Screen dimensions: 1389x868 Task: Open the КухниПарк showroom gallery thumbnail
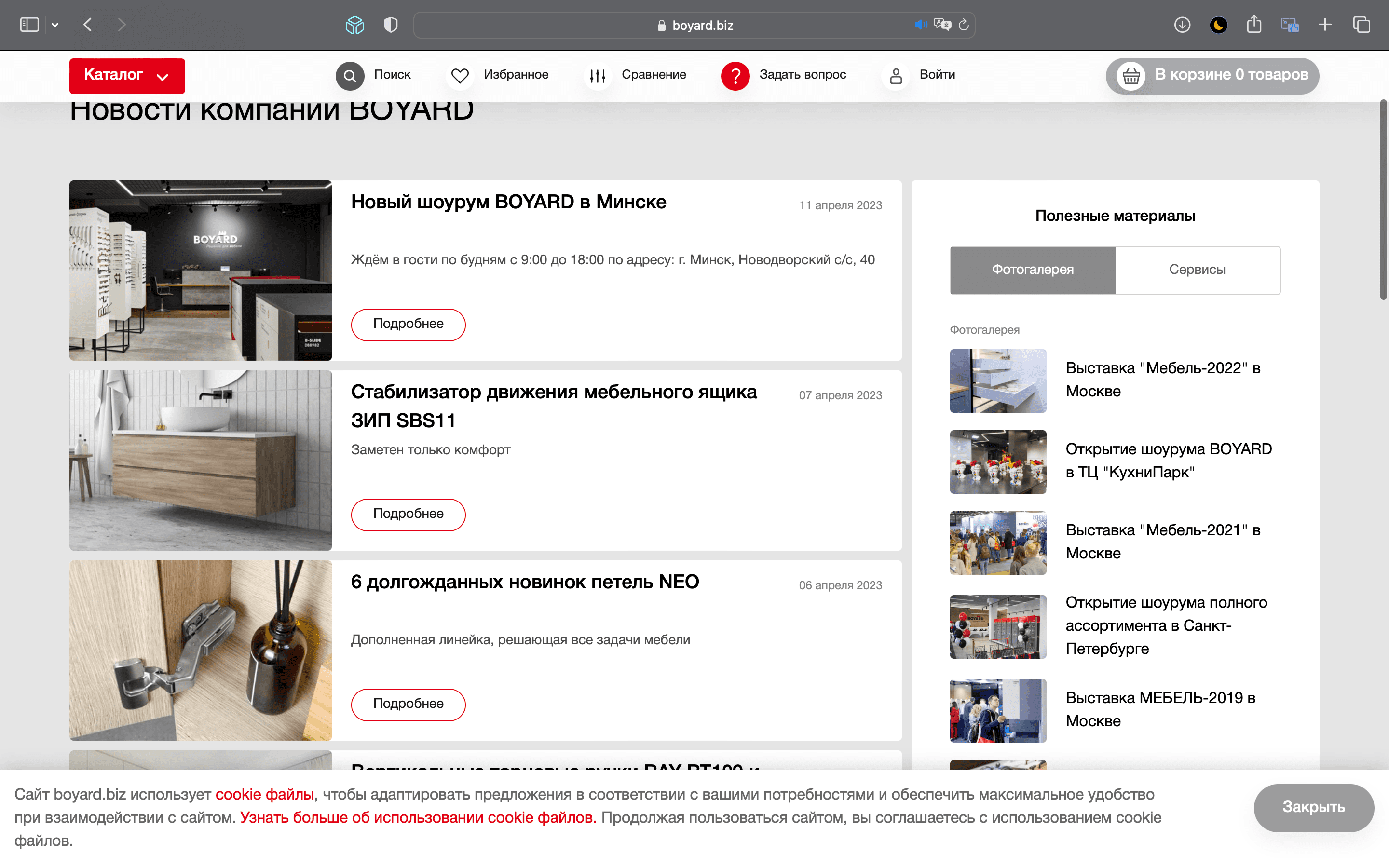click(997, 461)
